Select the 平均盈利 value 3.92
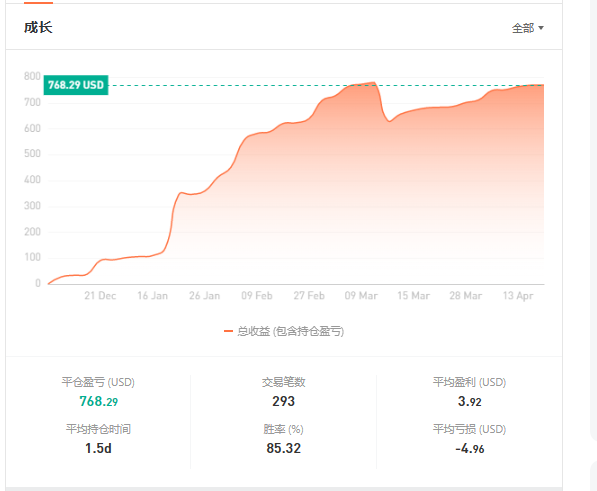This screenshot has height=491, width=597. point(469,401)
